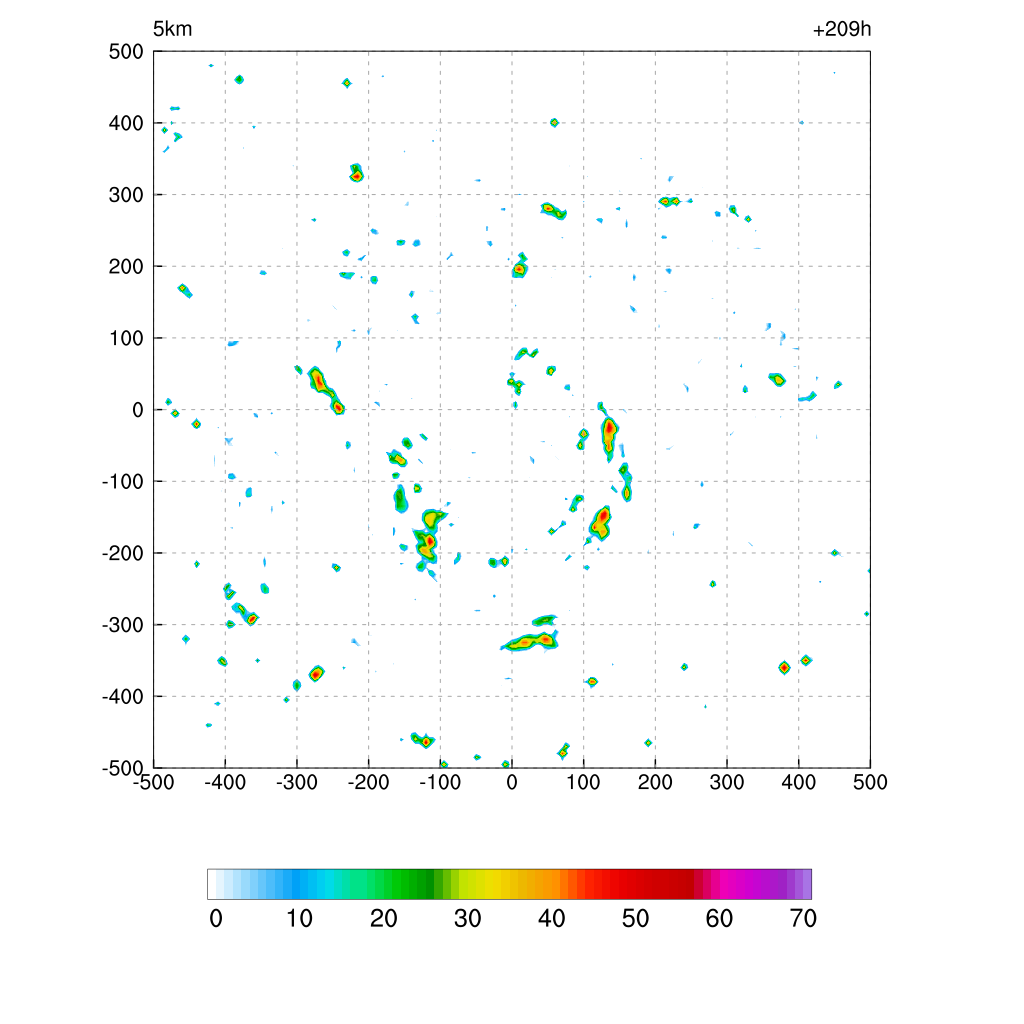Click the x-axis label '-400'

coord(225,782)
